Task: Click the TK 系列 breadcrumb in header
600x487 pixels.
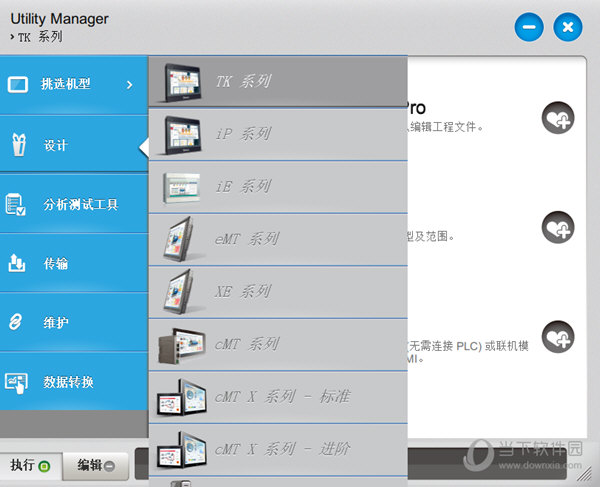Action: tap(40, 37)
